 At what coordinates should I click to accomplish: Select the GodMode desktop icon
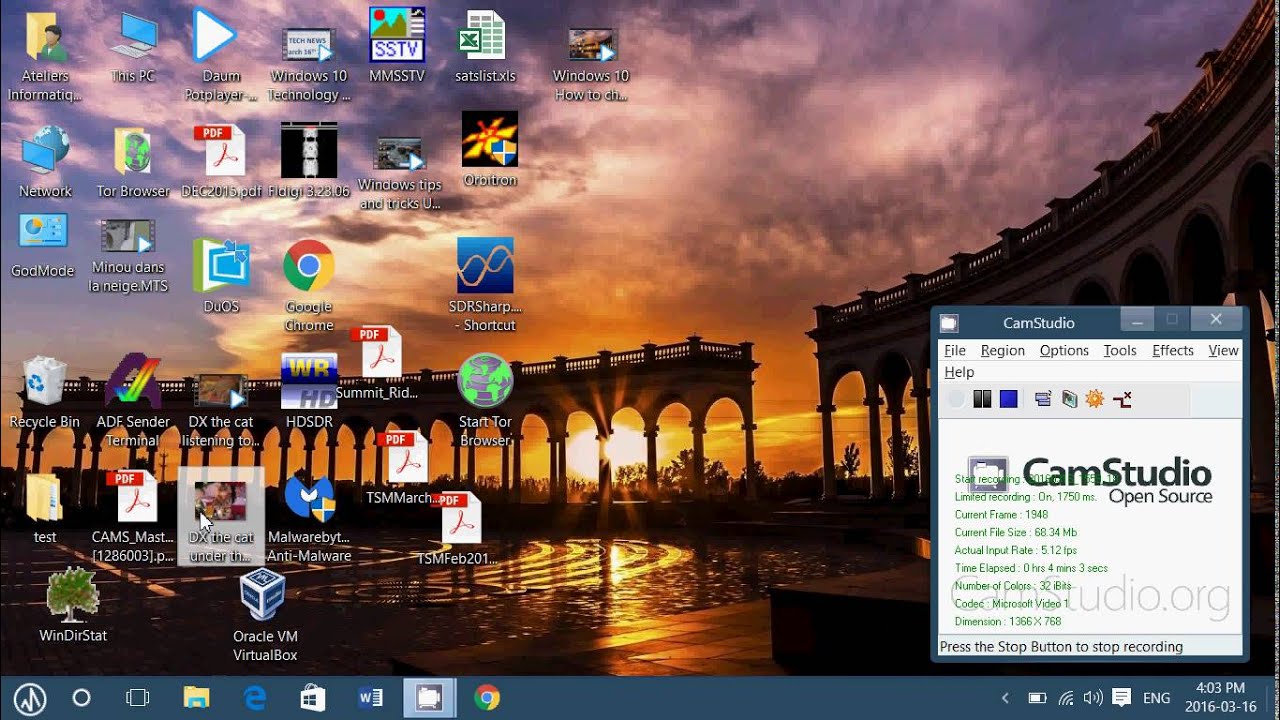point(43,245)
